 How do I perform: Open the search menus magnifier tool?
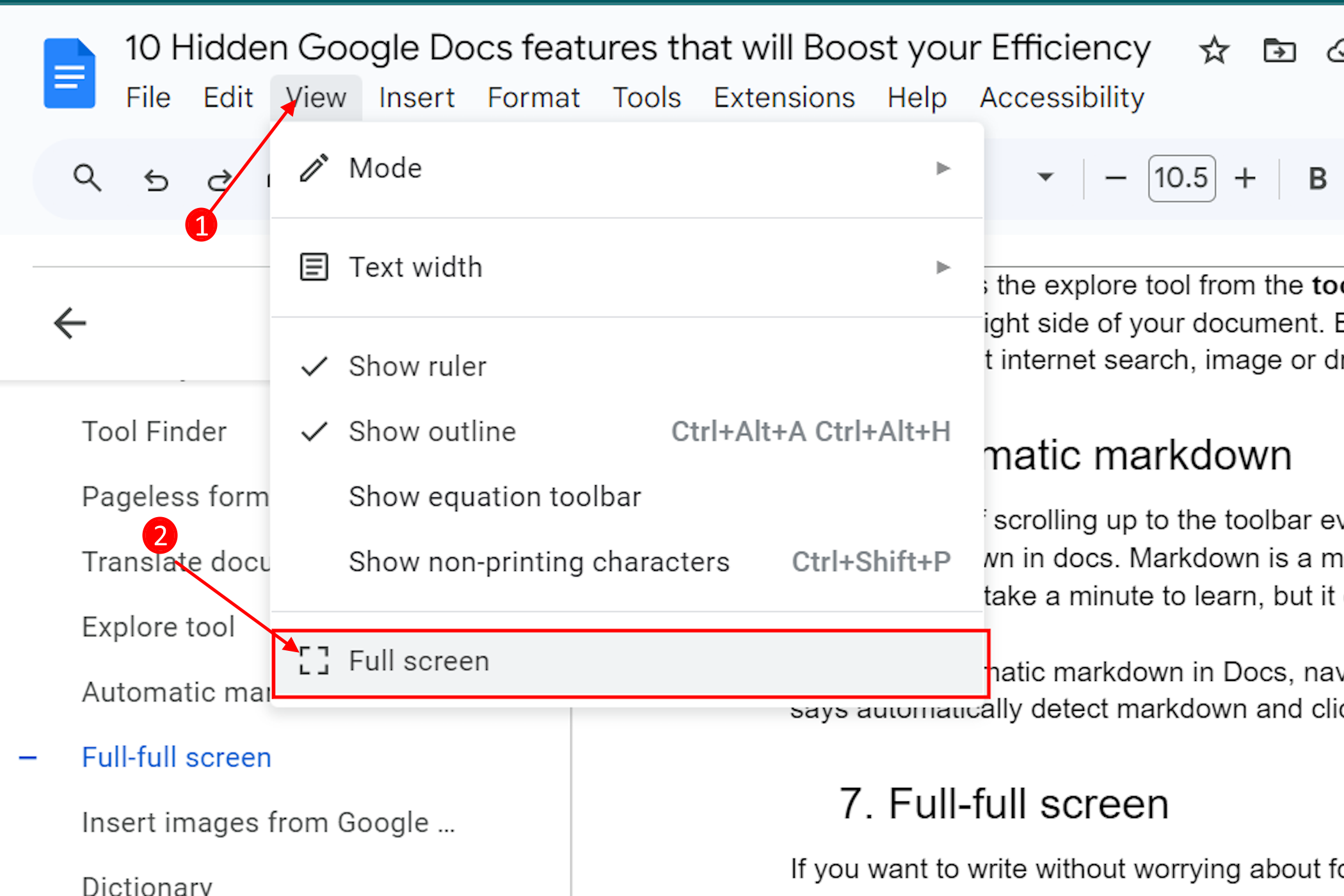click(87, 179)
